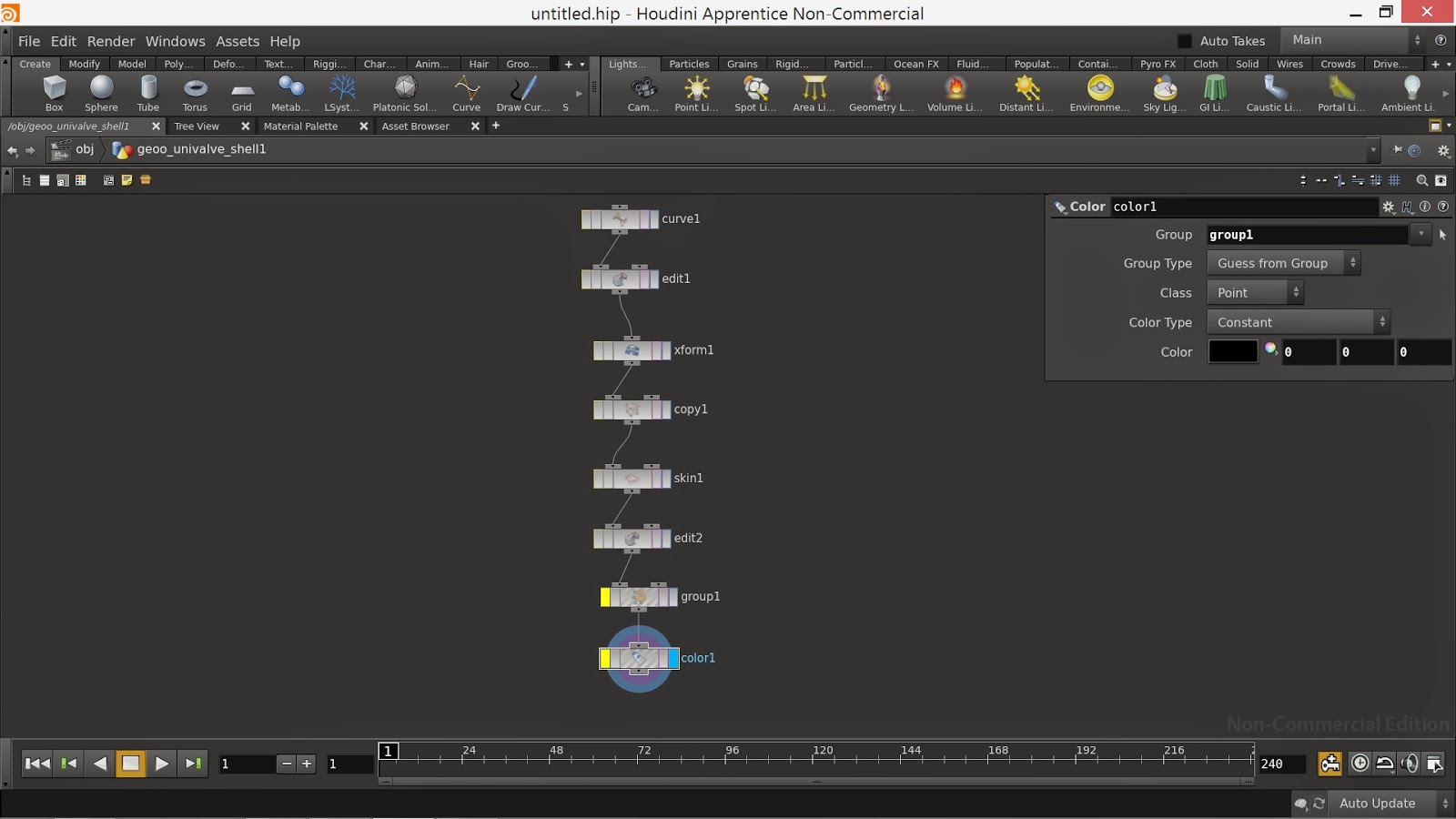Open the Group Type dropdown

[x=1282, y=263]
